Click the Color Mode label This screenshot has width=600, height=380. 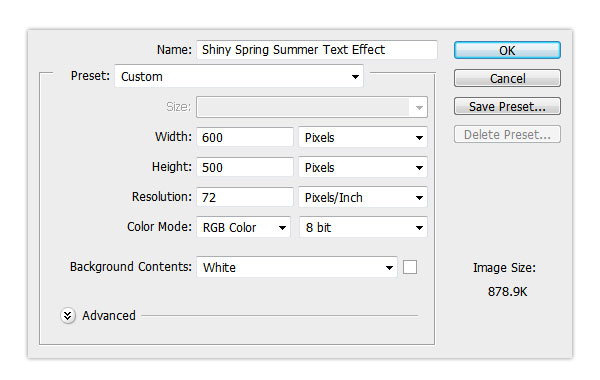coord(159,227)
